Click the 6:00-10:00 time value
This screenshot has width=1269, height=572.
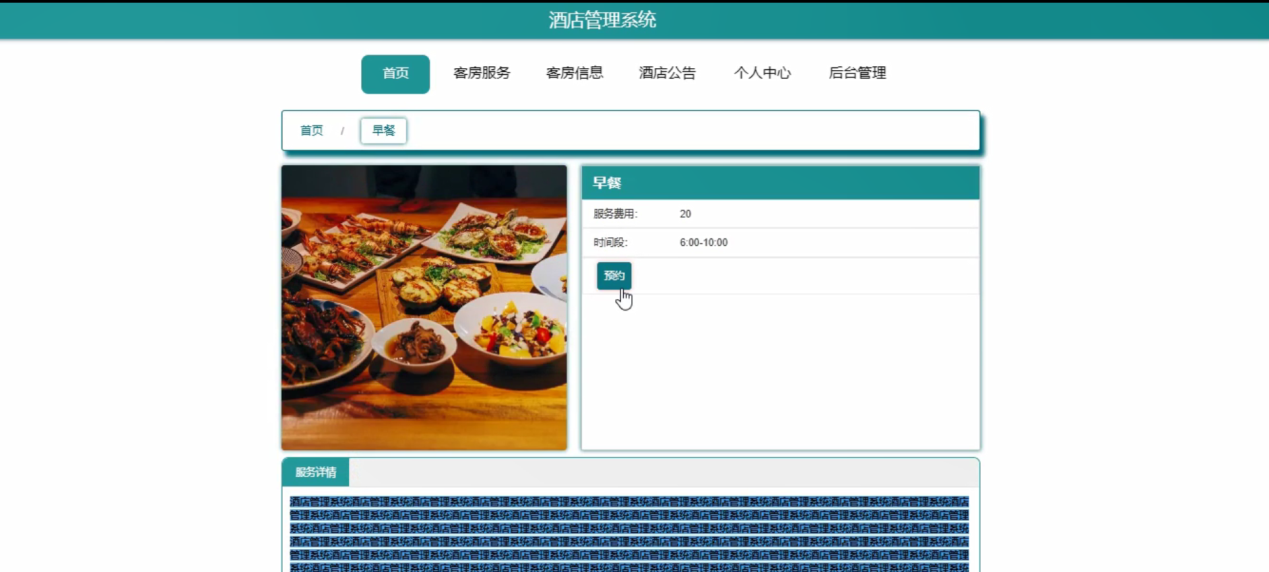(703, 243)
